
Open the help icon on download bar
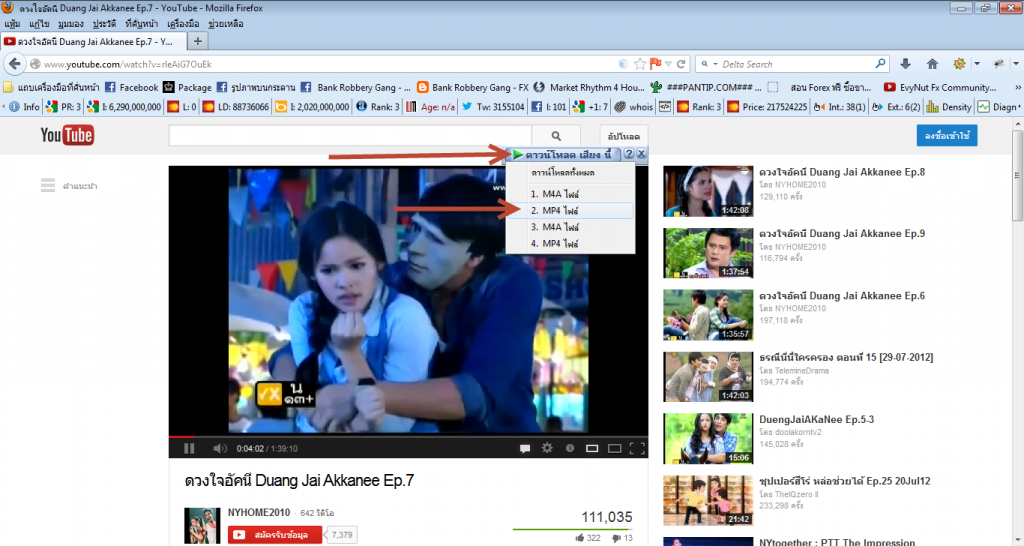(629, 155)
